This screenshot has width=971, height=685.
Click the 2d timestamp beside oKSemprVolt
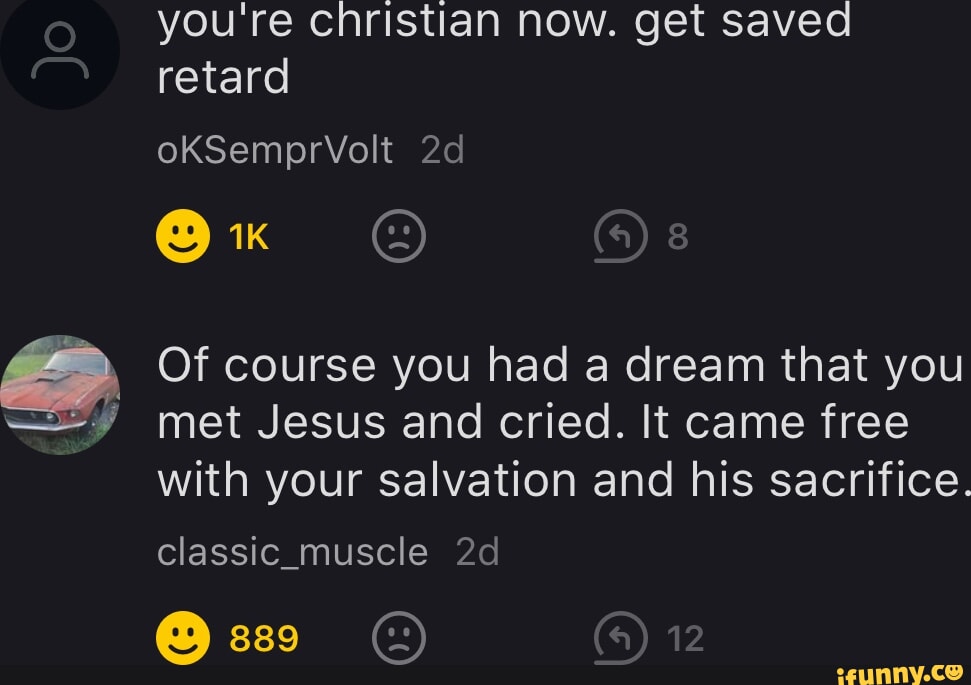coord(443,150)
